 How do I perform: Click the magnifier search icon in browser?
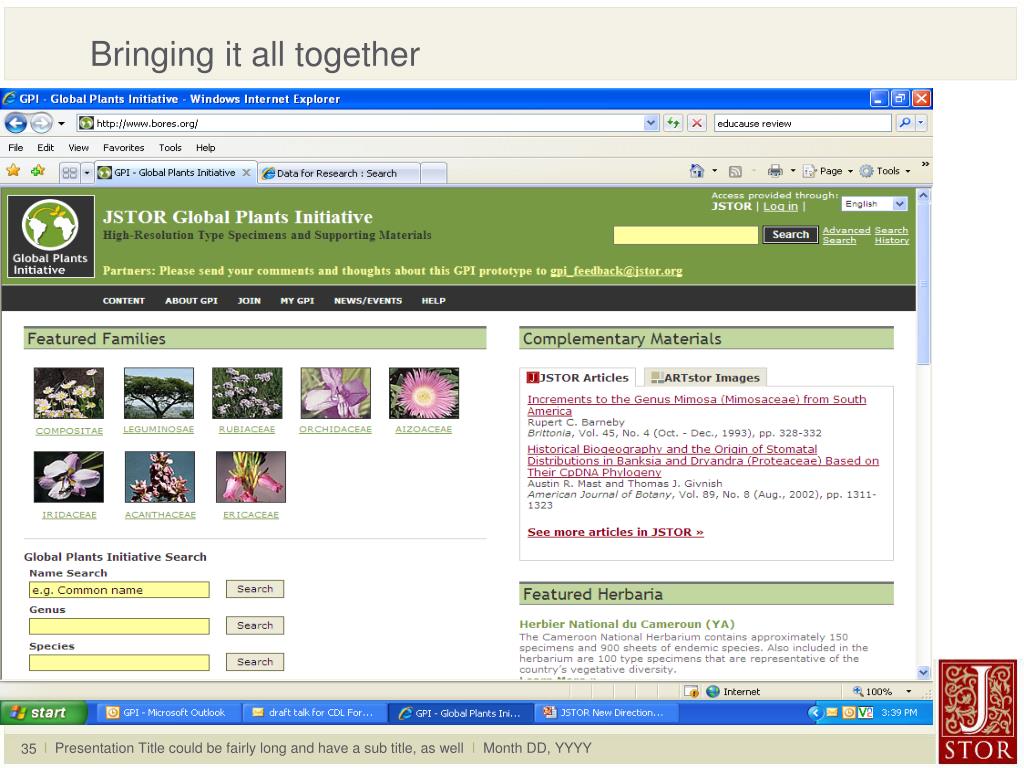904,123
